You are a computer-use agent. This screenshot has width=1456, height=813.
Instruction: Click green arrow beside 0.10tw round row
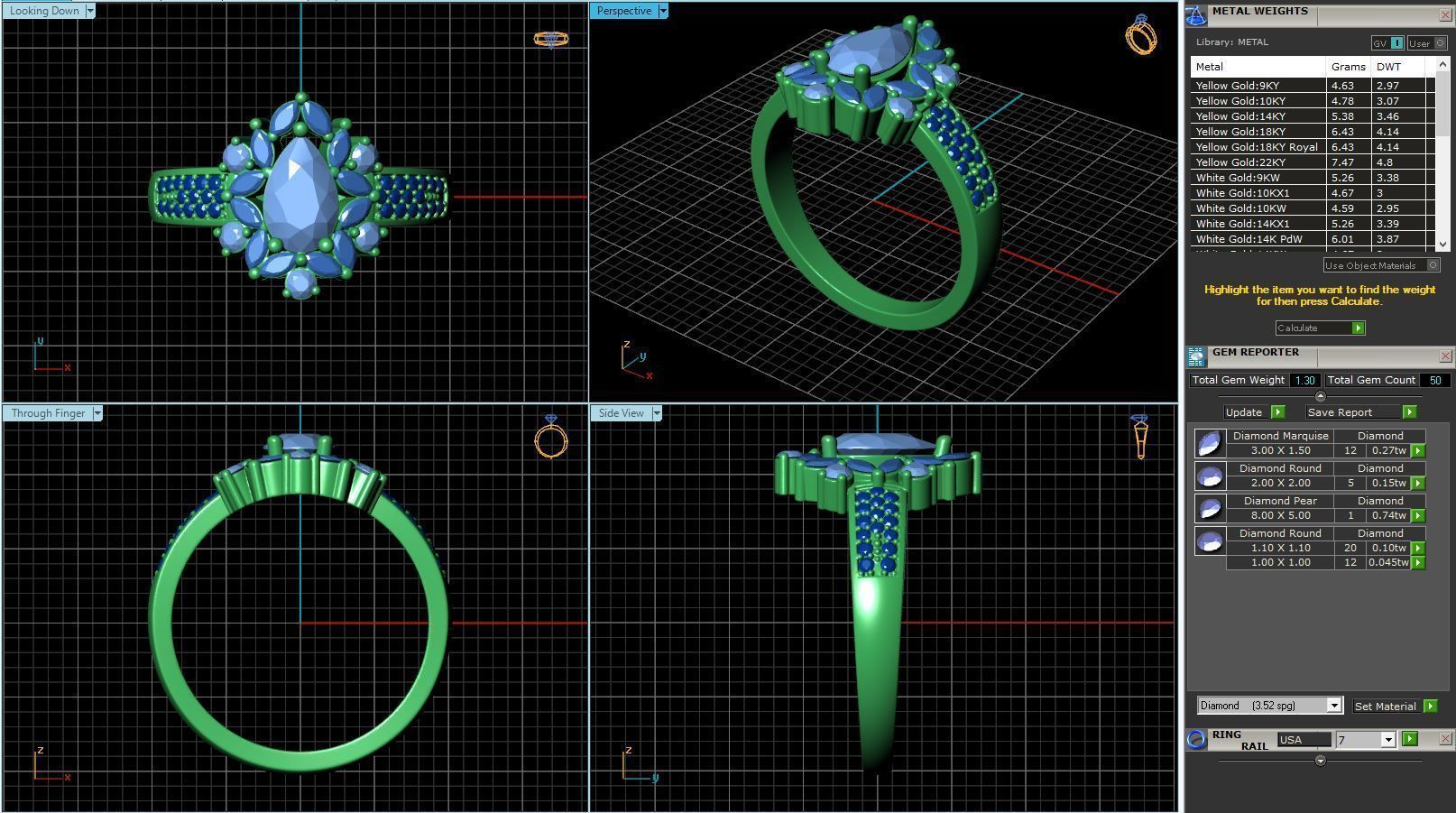[x=1418, y=548]
